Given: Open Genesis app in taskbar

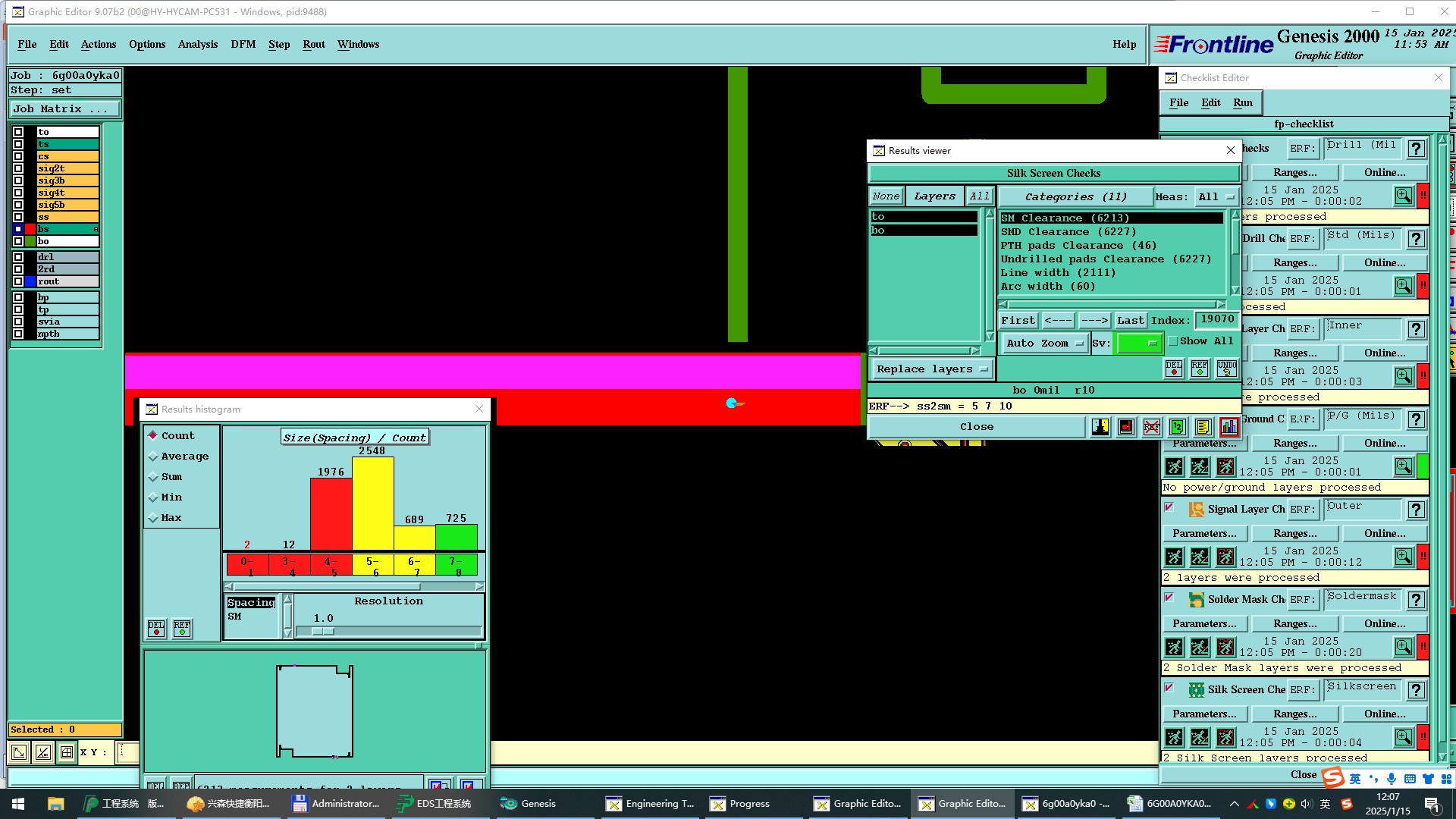Looking at the screenshot, I should (x=529, y=803).
